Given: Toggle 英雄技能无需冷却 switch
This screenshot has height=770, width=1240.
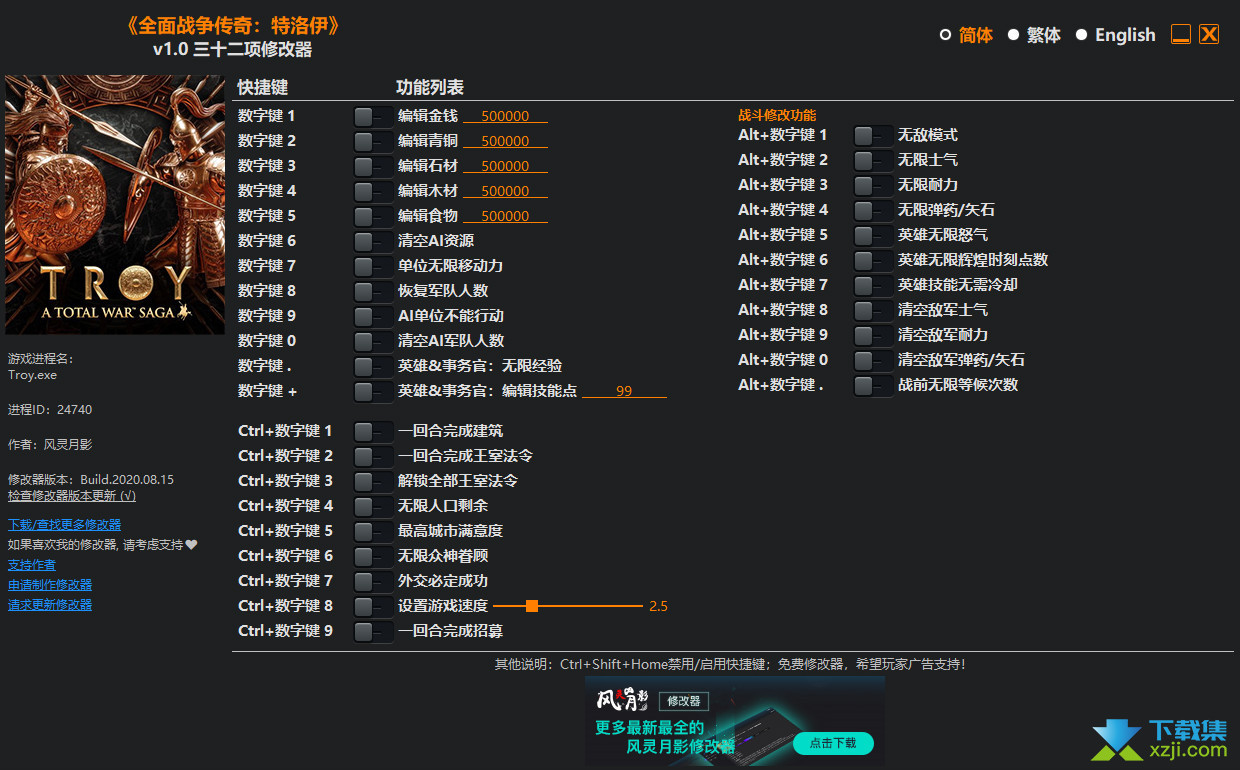Looking at the screenshot, I should point(872,285).
